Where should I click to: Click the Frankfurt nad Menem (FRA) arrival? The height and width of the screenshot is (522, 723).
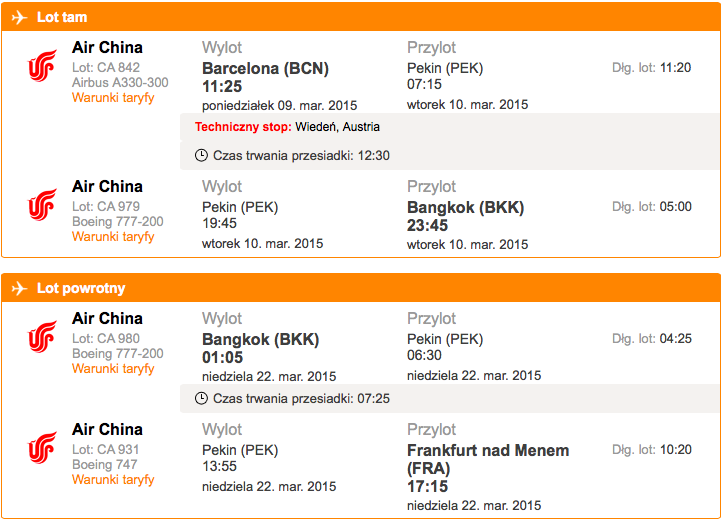tap(488, 459)
